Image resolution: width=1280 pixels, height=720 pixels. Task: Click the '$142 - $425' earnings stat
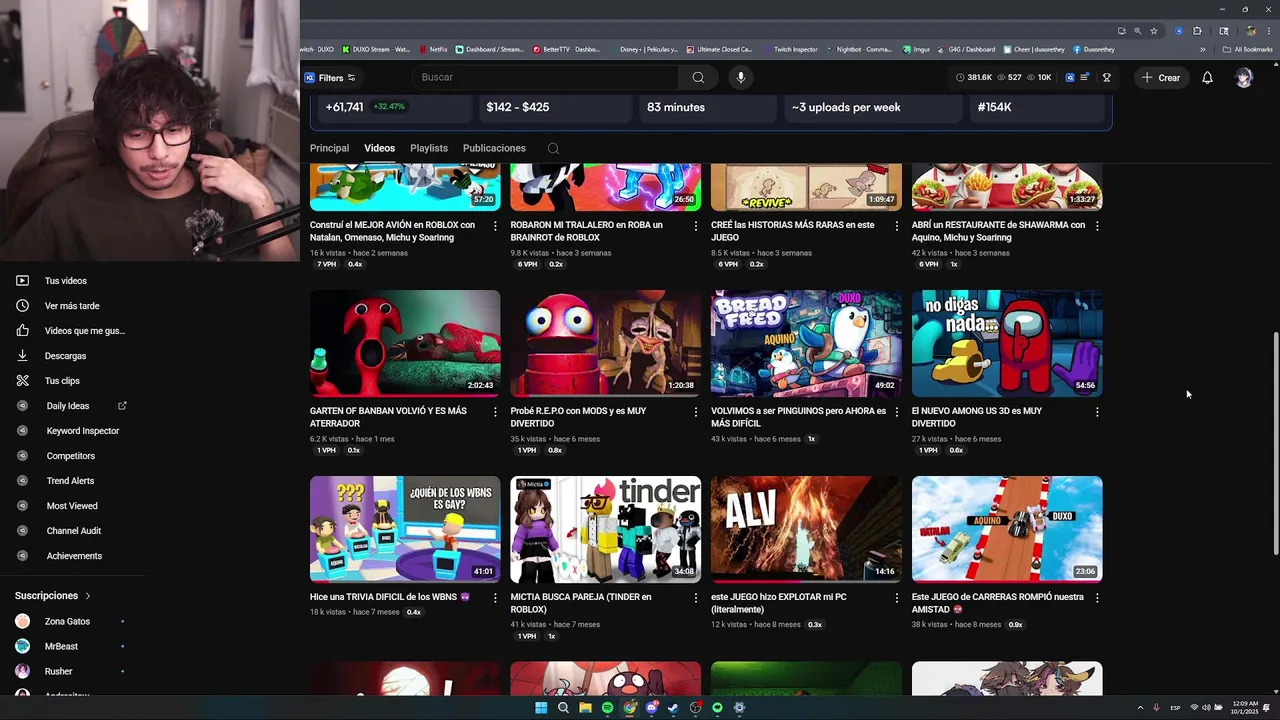(517, 107)
